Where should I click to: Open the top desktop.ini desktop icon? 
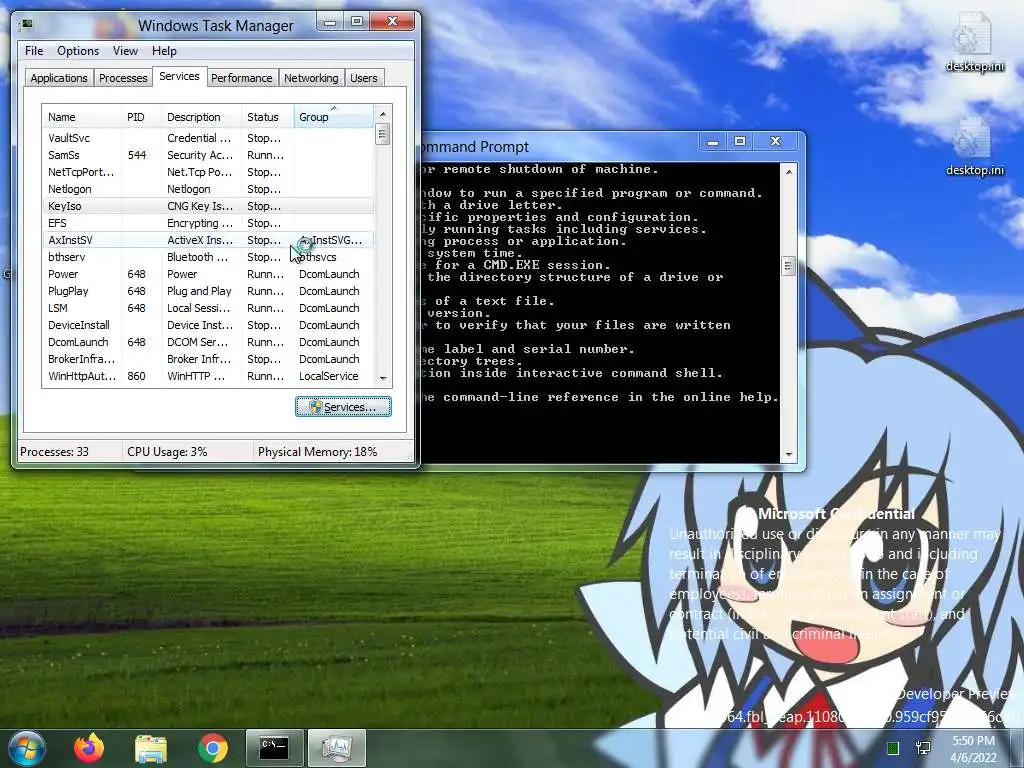coord(974,42)
